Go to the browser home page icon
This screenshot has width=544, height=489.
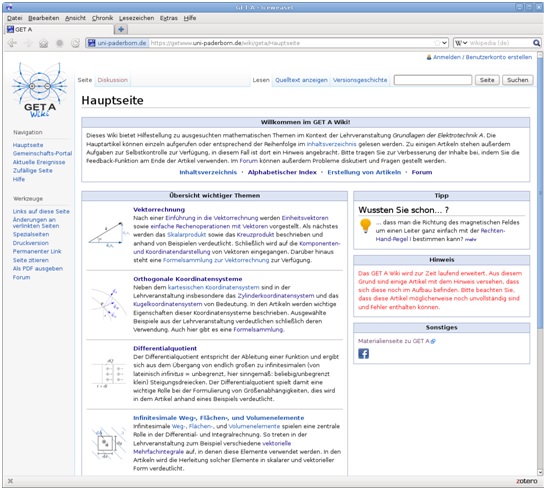tap(43, 43)
